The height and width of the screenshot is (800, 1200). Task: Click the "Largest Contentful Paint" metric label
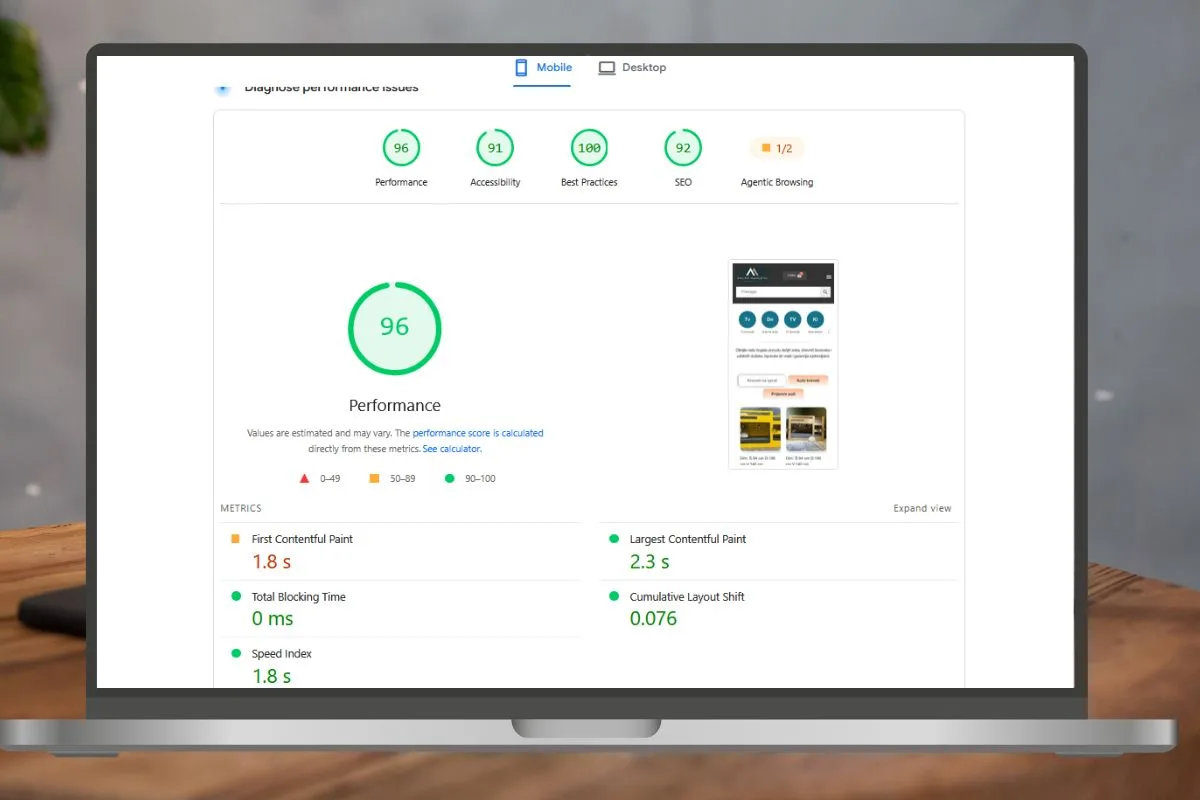(x=688, y=539)
